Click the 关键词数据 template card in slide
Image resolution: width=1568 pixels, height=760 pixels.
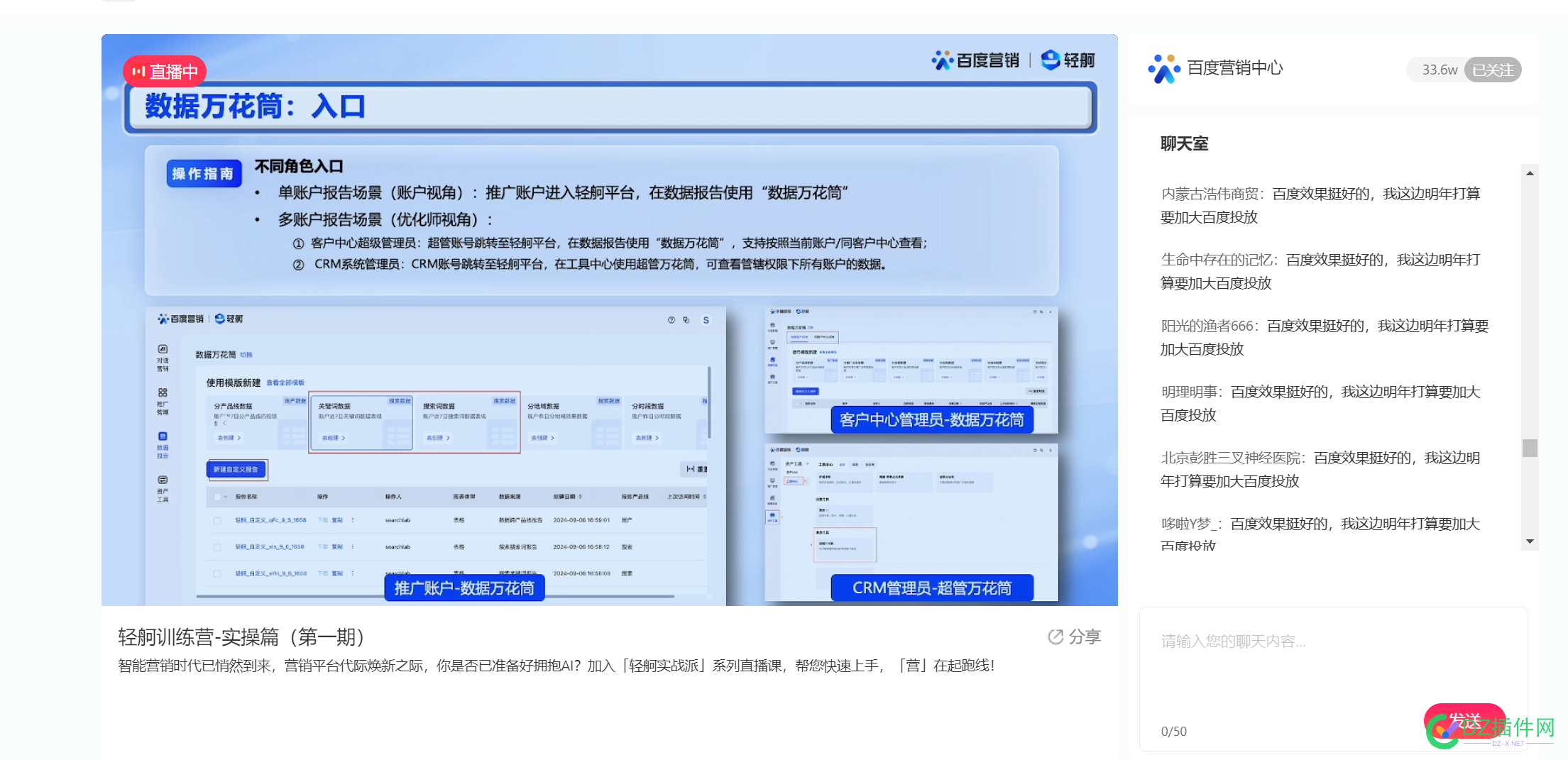click(x=361, y=422)
